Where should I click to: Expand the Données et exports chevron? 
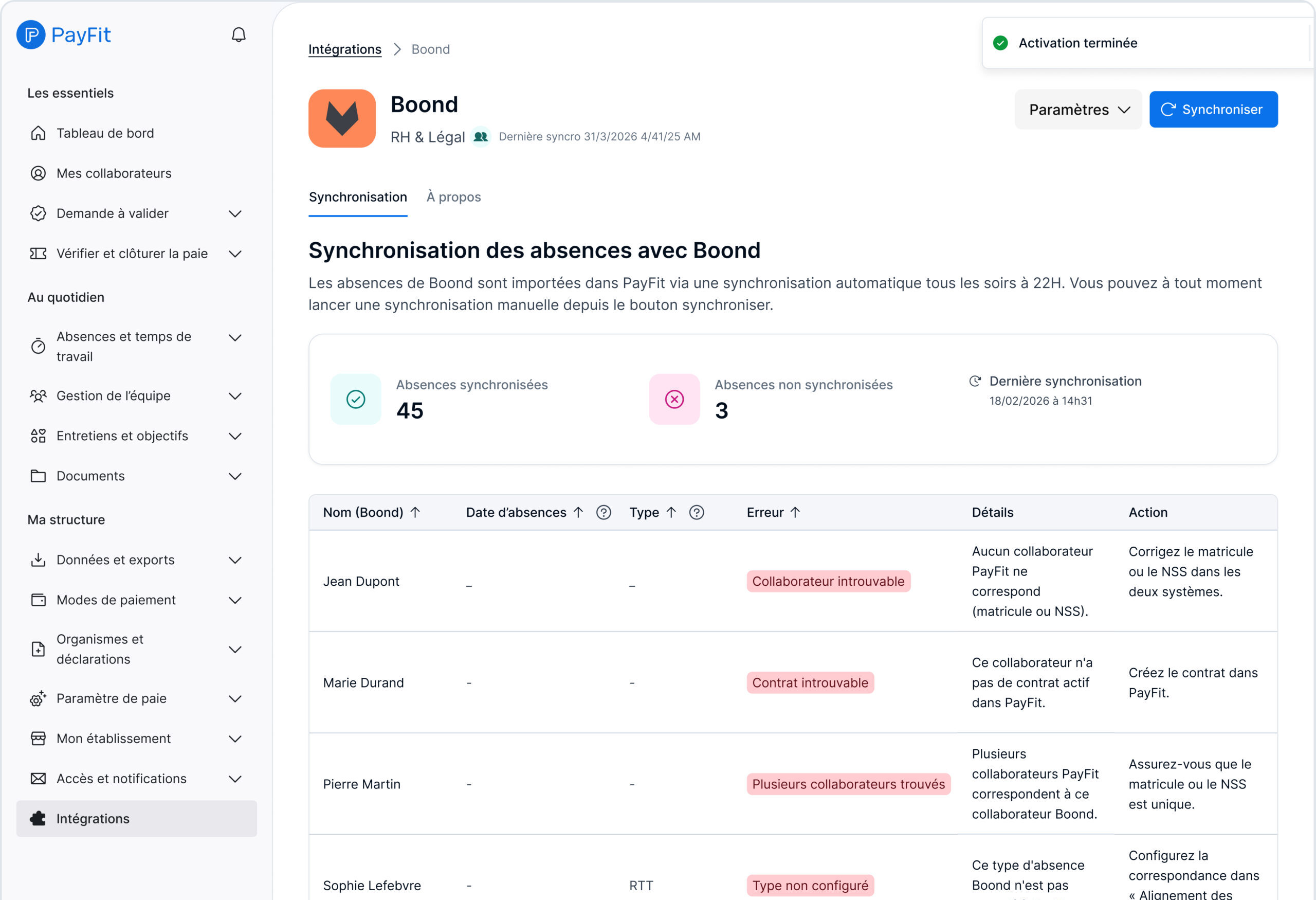tap(235, 560)
